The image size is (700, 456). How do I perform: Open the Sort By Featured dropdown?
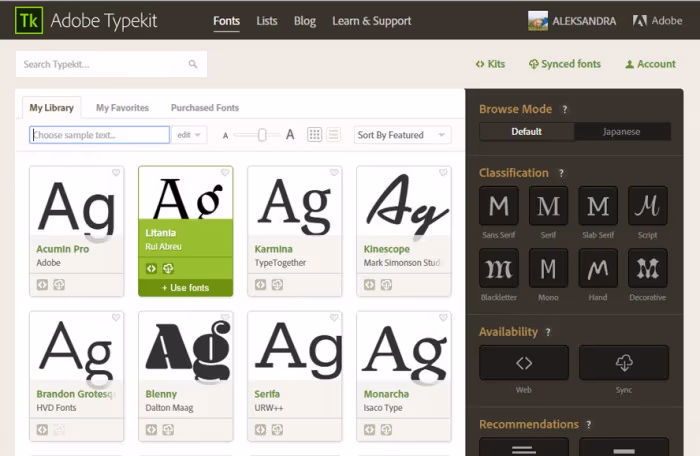pyautogui.click(x=402, y=135)
